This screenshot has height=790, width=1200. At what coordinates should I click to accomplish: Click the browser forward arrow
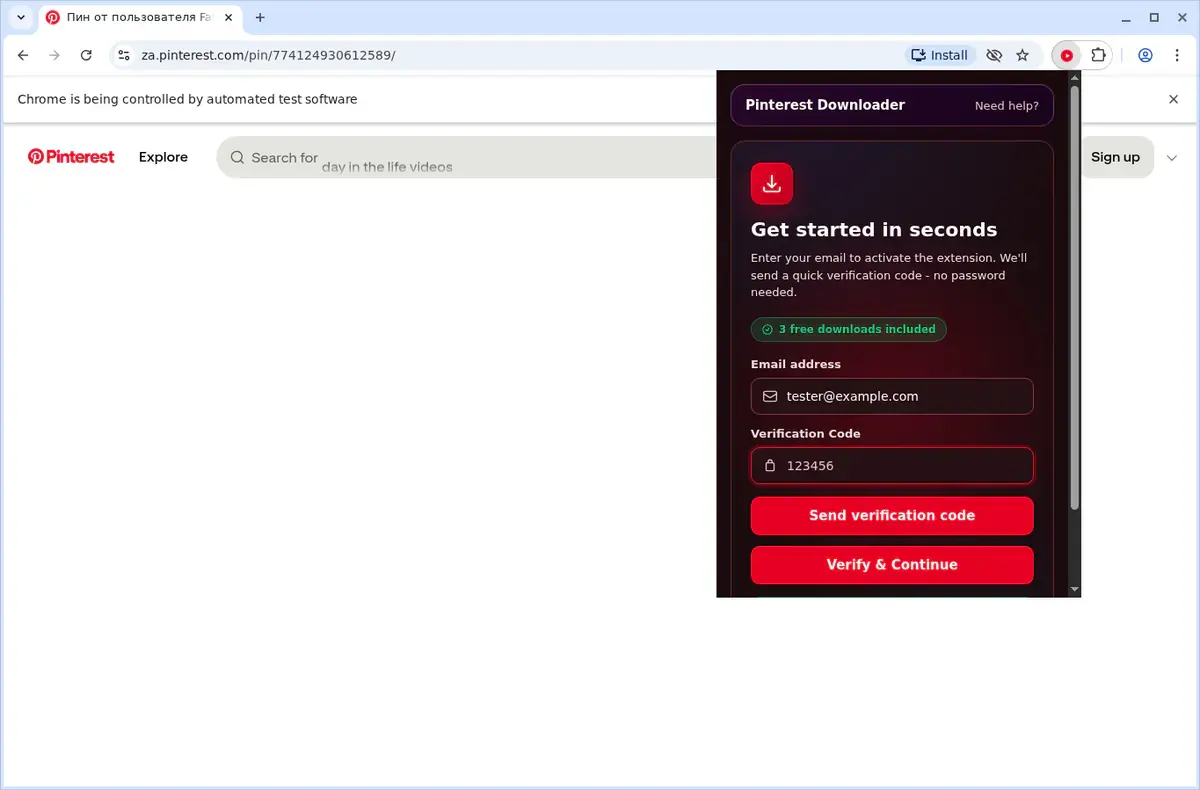tap(55, 55)
